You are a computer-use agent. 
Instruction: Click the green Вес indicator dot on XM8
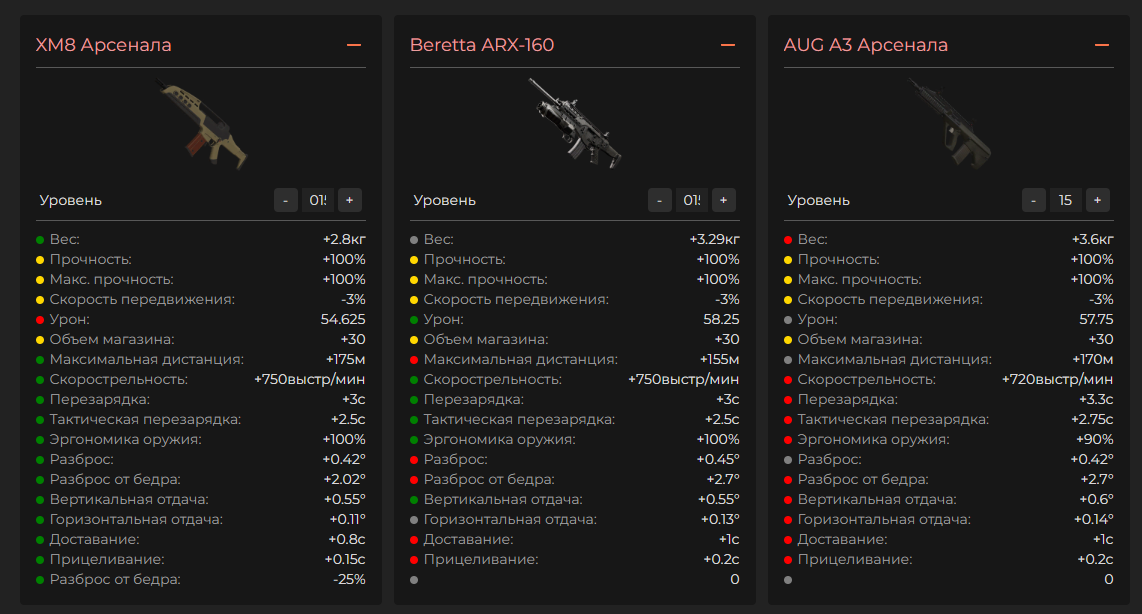click(x=40, y=240)
